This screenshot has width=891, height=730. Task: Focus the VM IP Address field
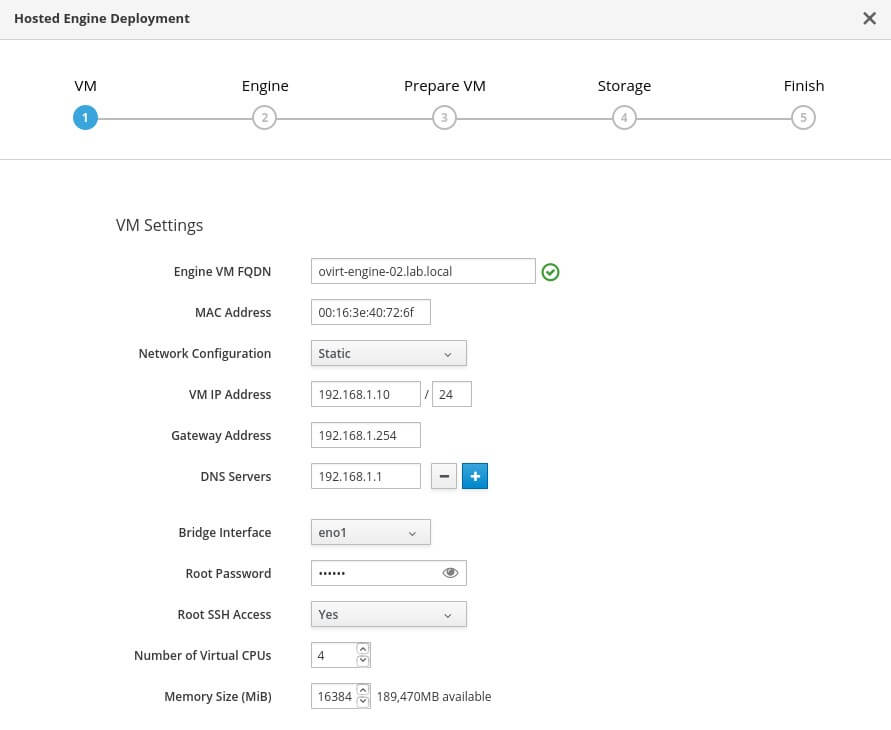coord(365,395)
